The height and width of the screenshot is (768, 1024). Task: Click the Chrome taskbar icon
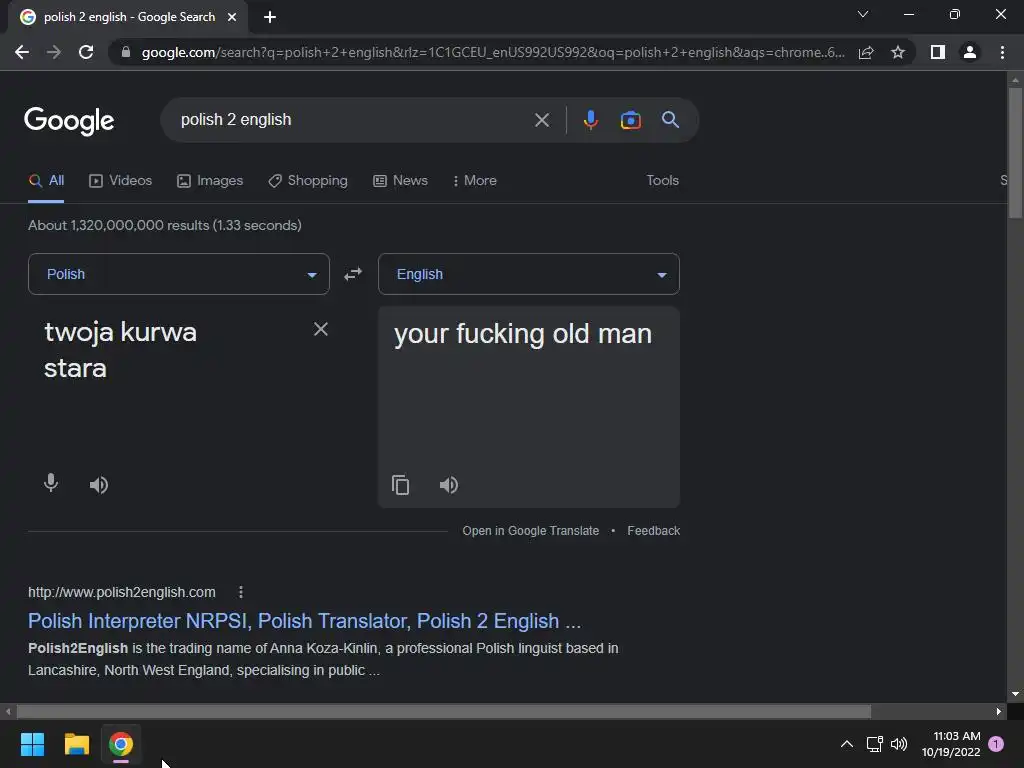pos(121,744)
